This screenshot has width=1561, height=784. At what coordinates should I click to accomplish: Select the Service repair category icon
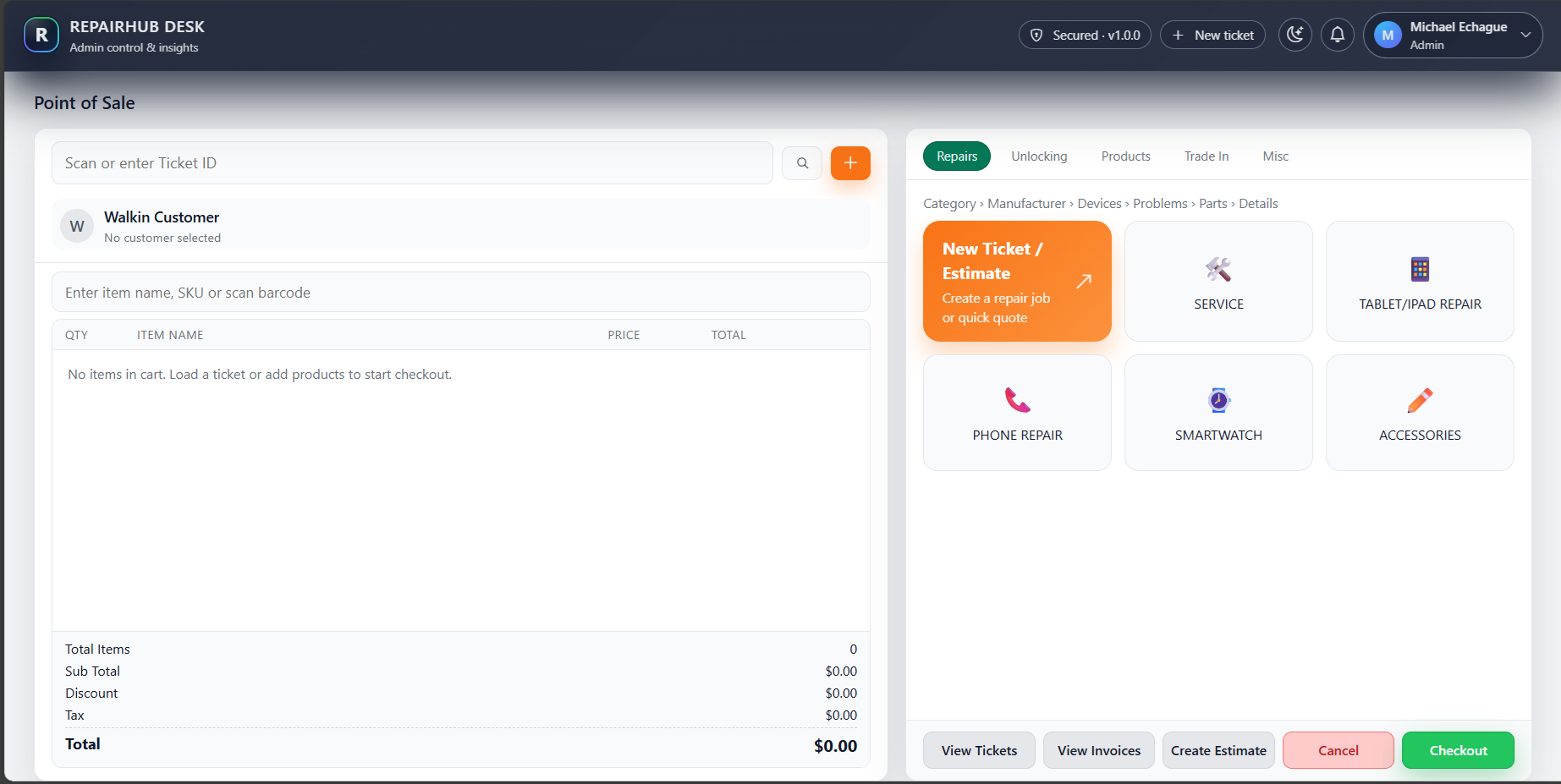tap(1218, 281)
